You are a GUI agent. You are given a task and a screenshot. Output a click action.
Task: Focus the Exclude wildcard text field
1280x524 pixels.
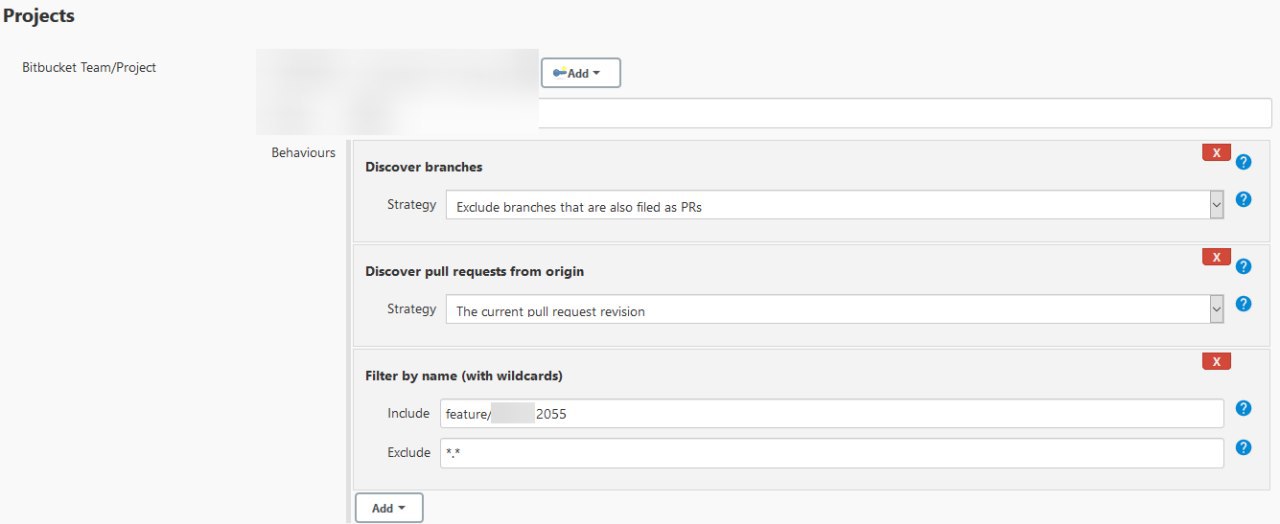(x=832, y=453)
